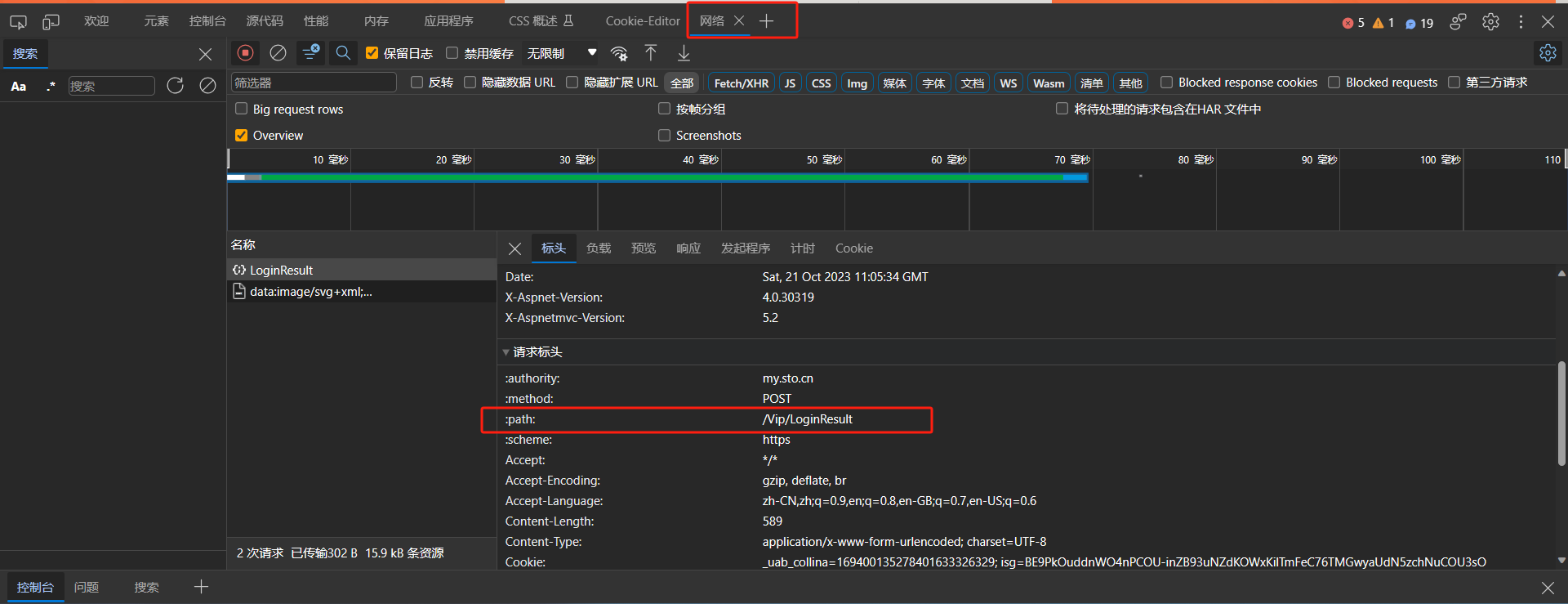The width and height of the screenshot is (1568, 604).
Task: Filter requests by JS type
Action: pyautogui.click(x=790, y=83)
